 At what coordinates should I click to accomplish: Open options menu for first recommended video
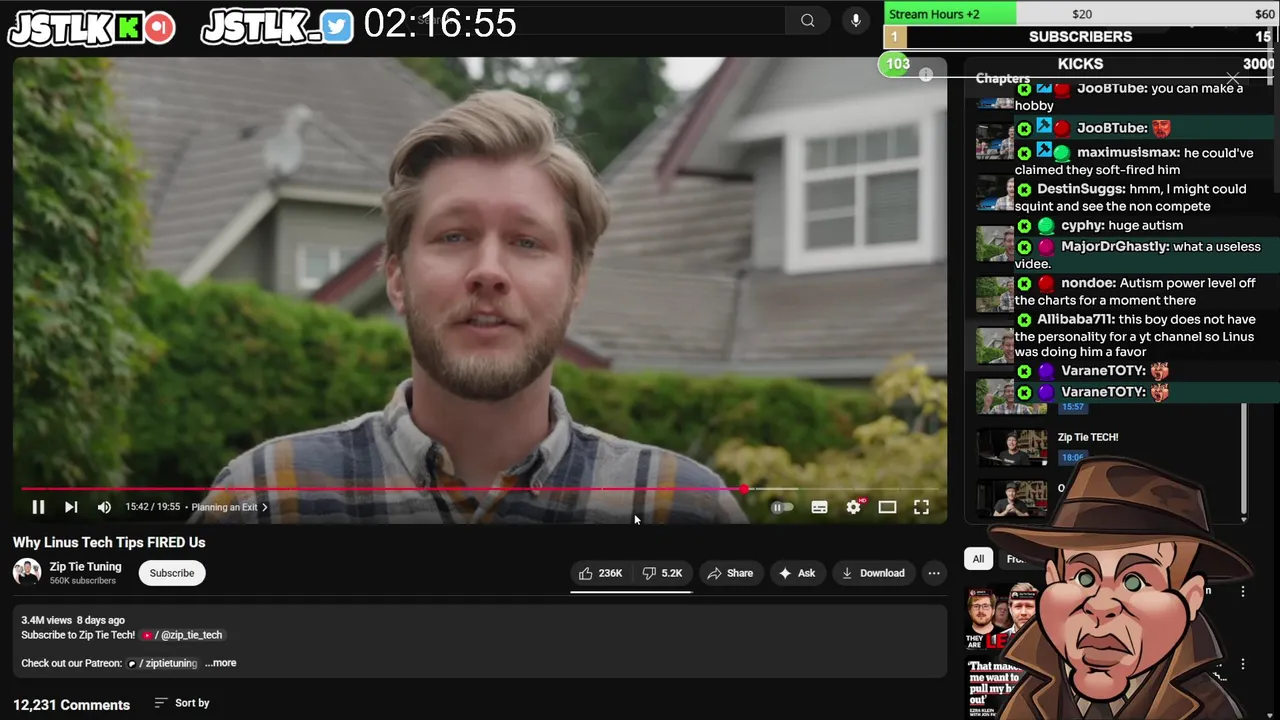pos(1243,592)
